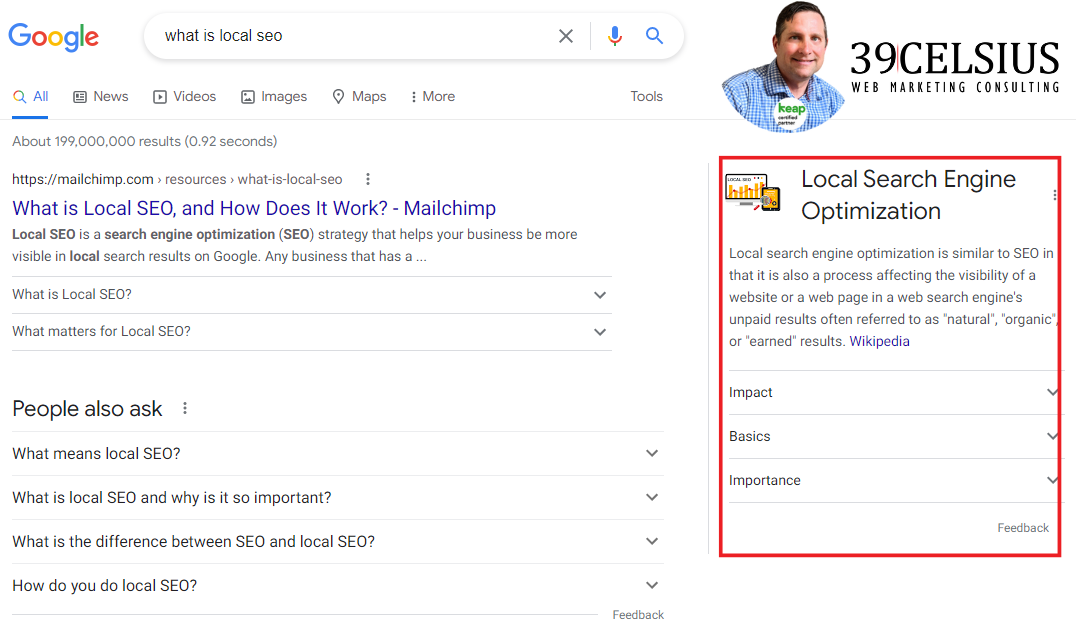Click the mailchimp.com result URL breadcrumb

coord(177,179)
